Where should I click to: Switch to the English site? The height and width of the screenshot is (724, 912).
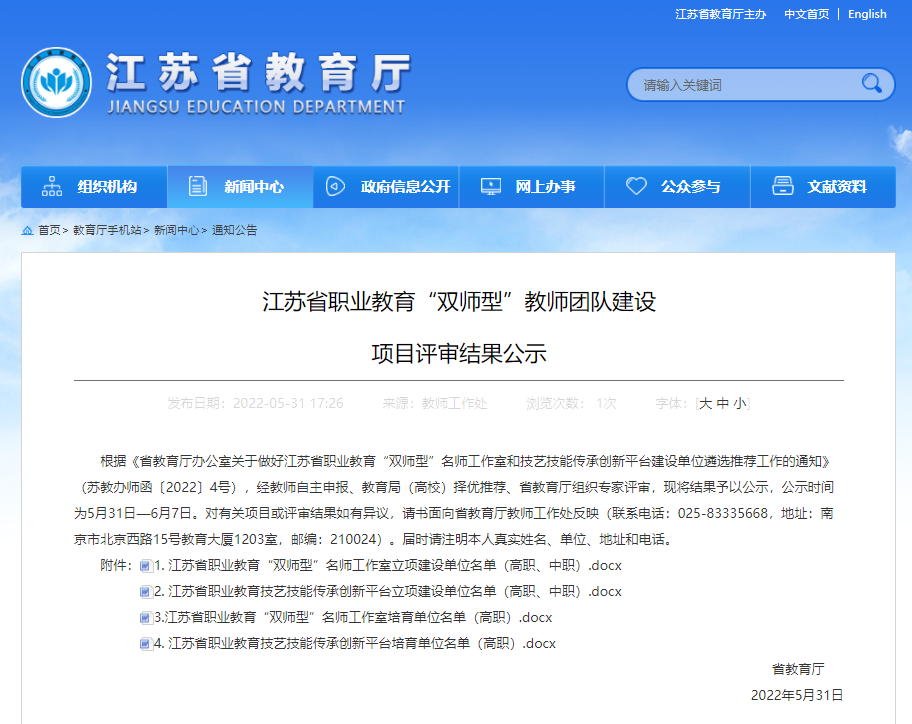coord(867,14)
